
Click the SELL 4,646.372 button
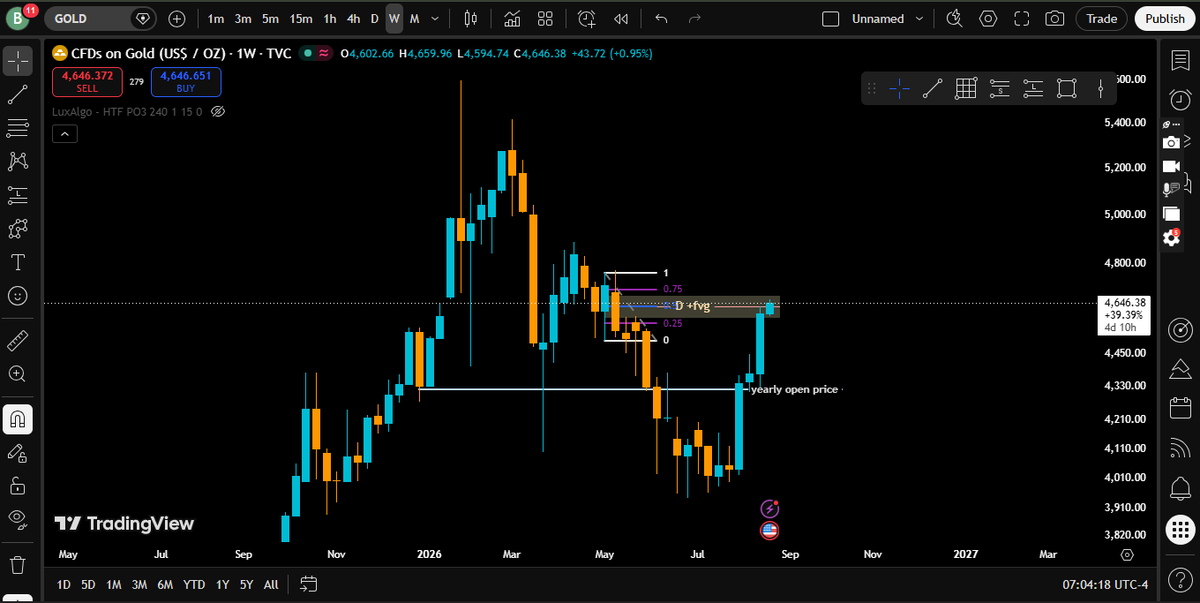(x=86, y=82)
